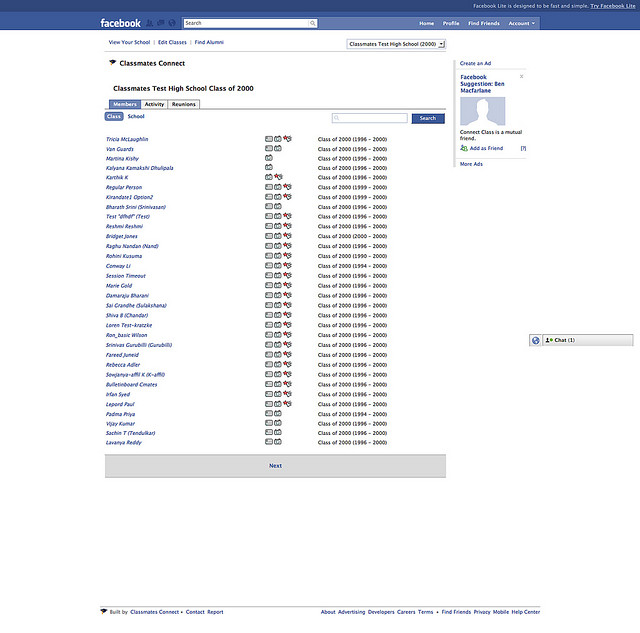Open the notifications globe icon in top bar
640x633 pixels.
(172, 23)
